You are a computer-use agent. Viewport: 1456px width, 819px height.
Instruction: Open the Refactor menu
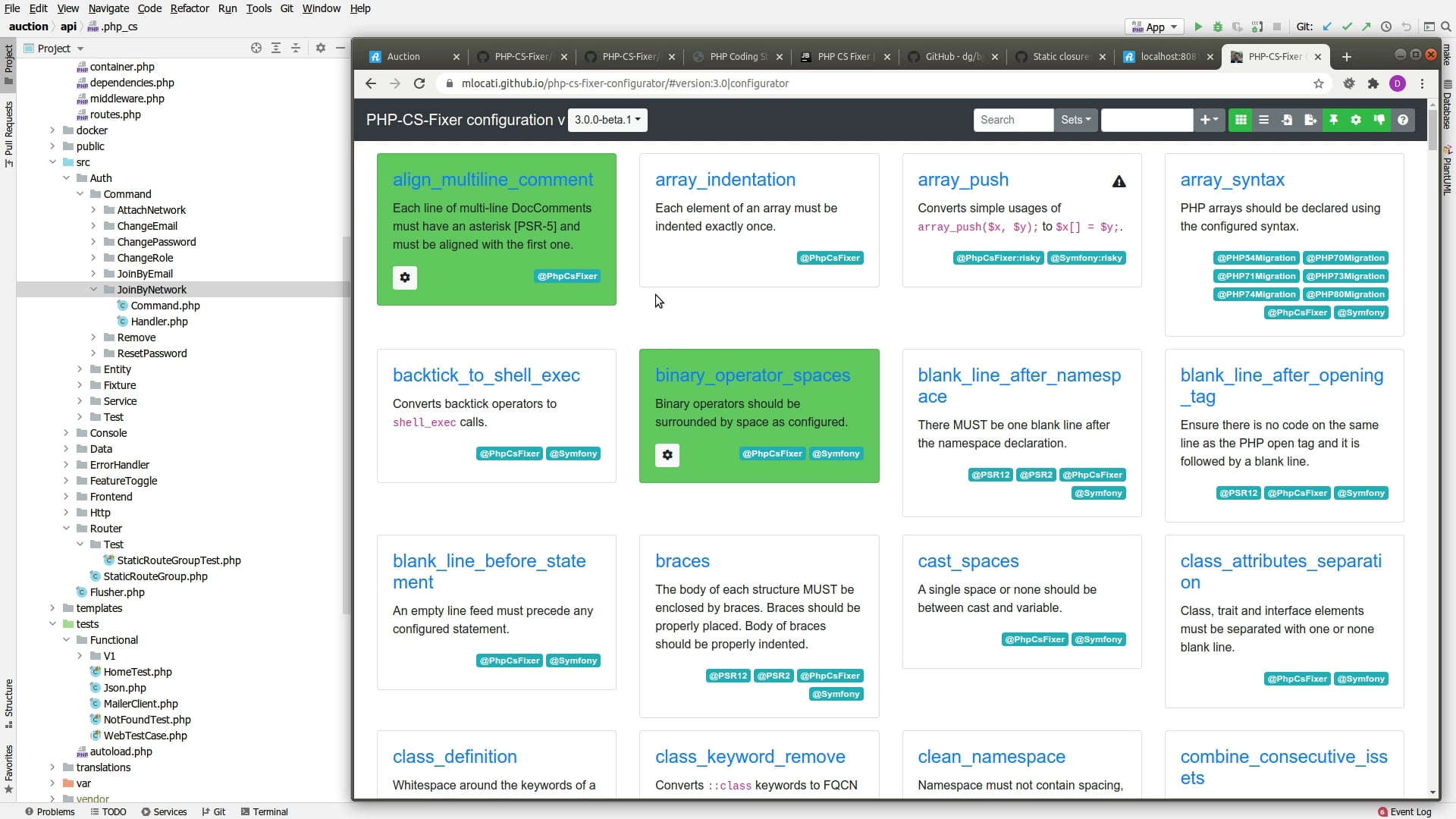pyautogui.click(x=190, y=8)
